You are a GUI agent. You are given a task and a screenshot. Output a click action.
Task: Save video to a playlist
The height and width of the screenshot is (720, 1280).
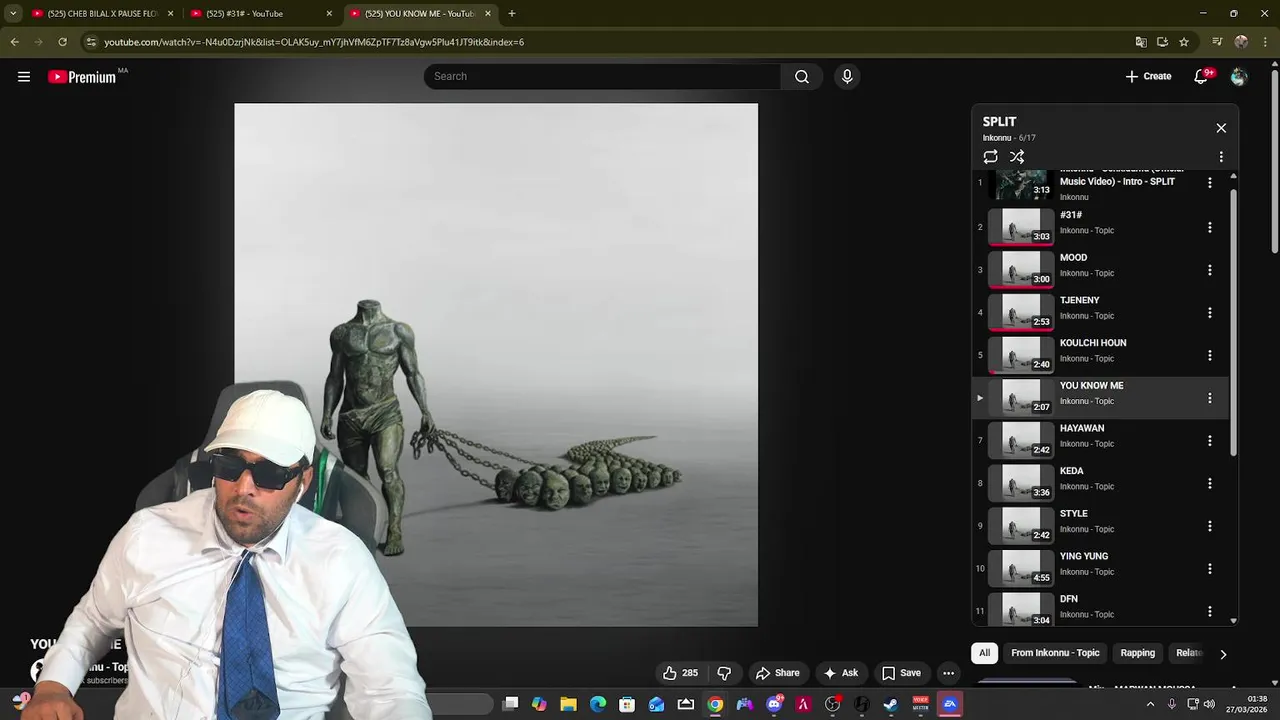coord(901,673)
